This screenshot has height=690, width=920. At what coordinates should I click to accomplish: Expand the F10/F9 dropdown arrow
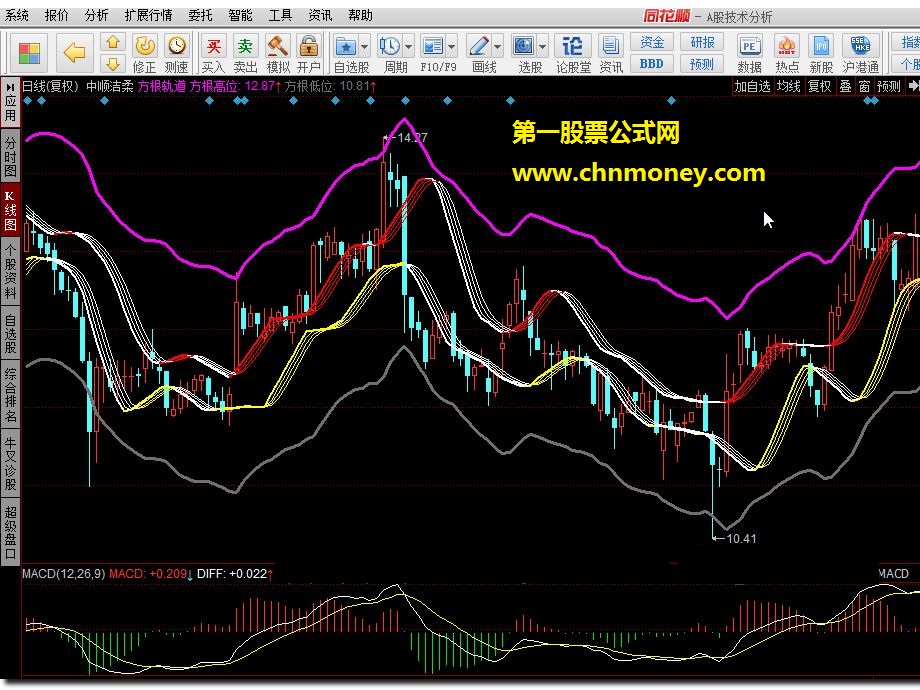point(452,46)
